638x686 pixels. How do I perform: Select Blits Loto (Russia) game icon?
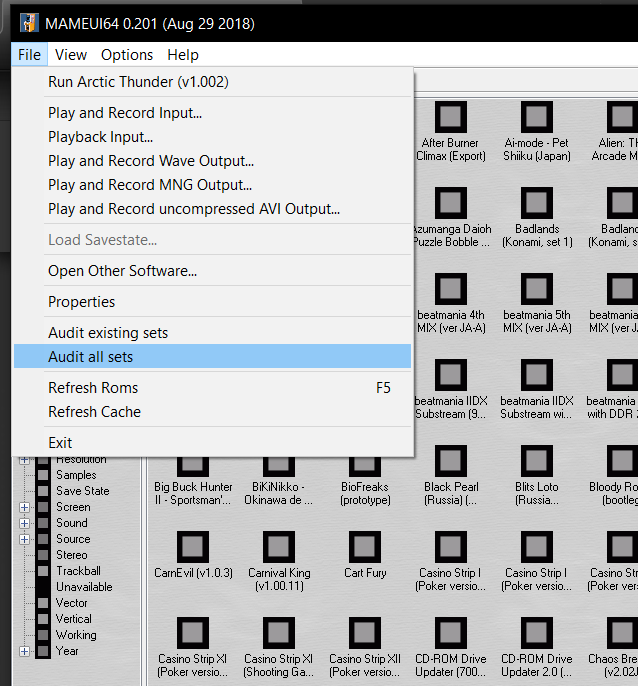click(537, 462)
